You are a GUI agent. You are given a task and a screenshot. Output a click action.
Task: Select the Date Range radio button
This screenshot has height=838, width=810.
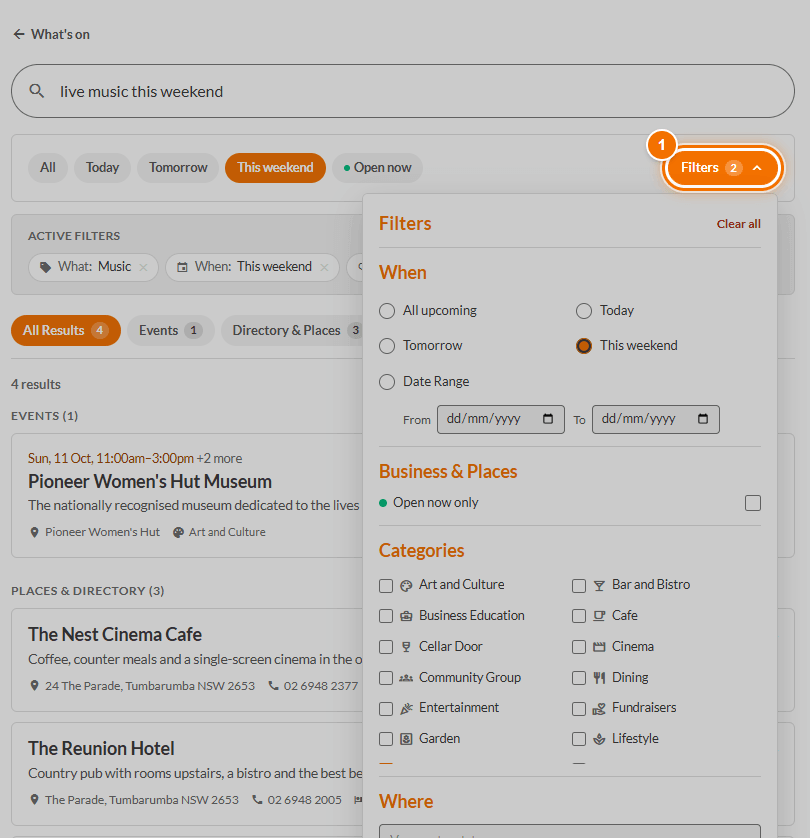[x=387, y=382]
